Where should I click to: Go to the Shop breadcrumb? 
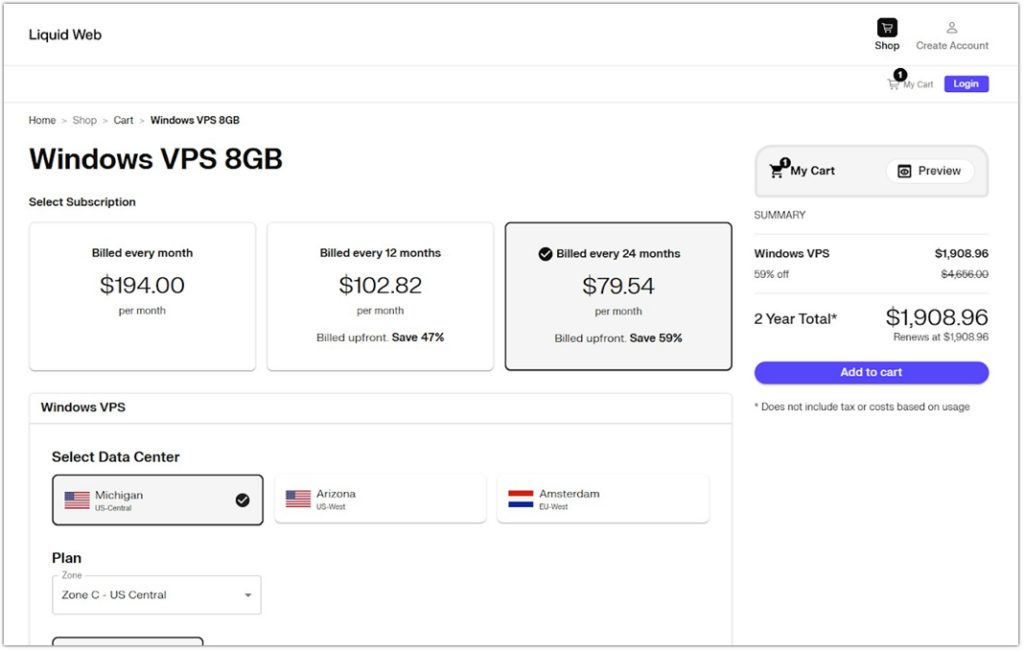pyautogui.click(x=84, y=120)
